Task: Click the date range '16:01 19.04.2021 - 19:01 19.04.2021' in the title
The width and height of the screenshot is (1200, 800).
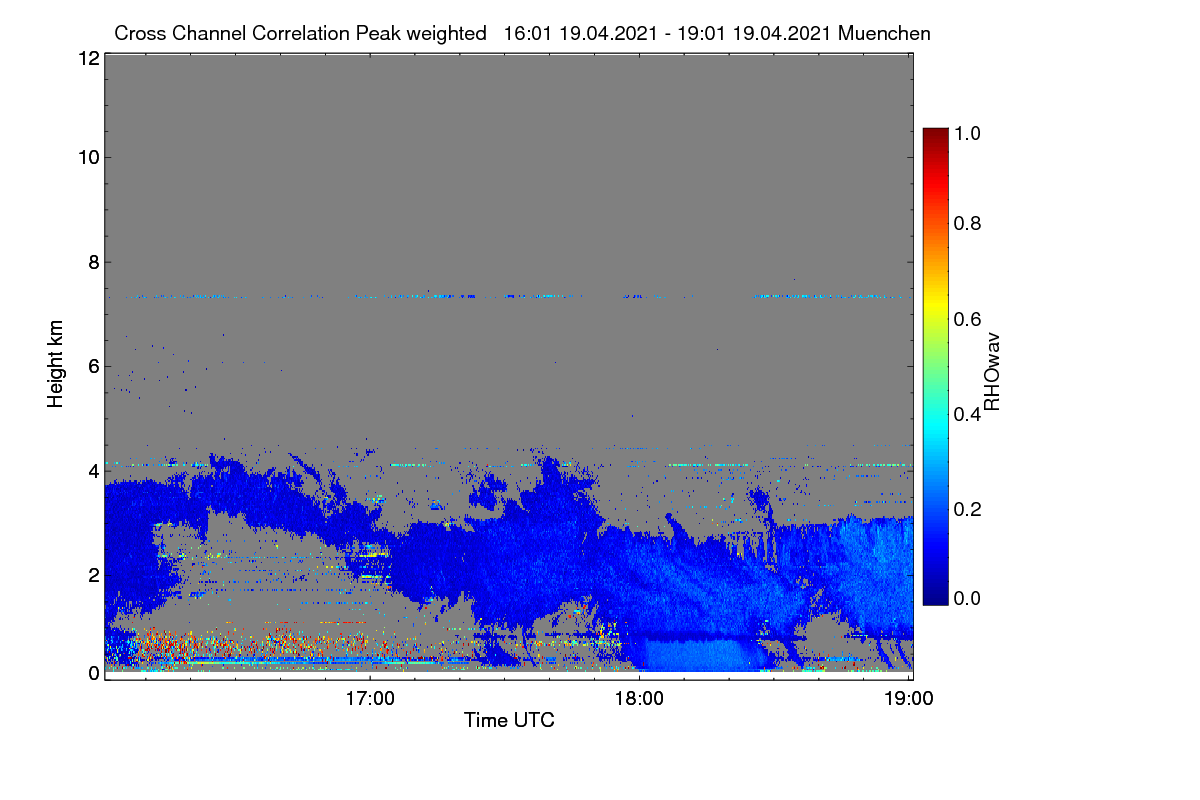Action: (669, 33)
